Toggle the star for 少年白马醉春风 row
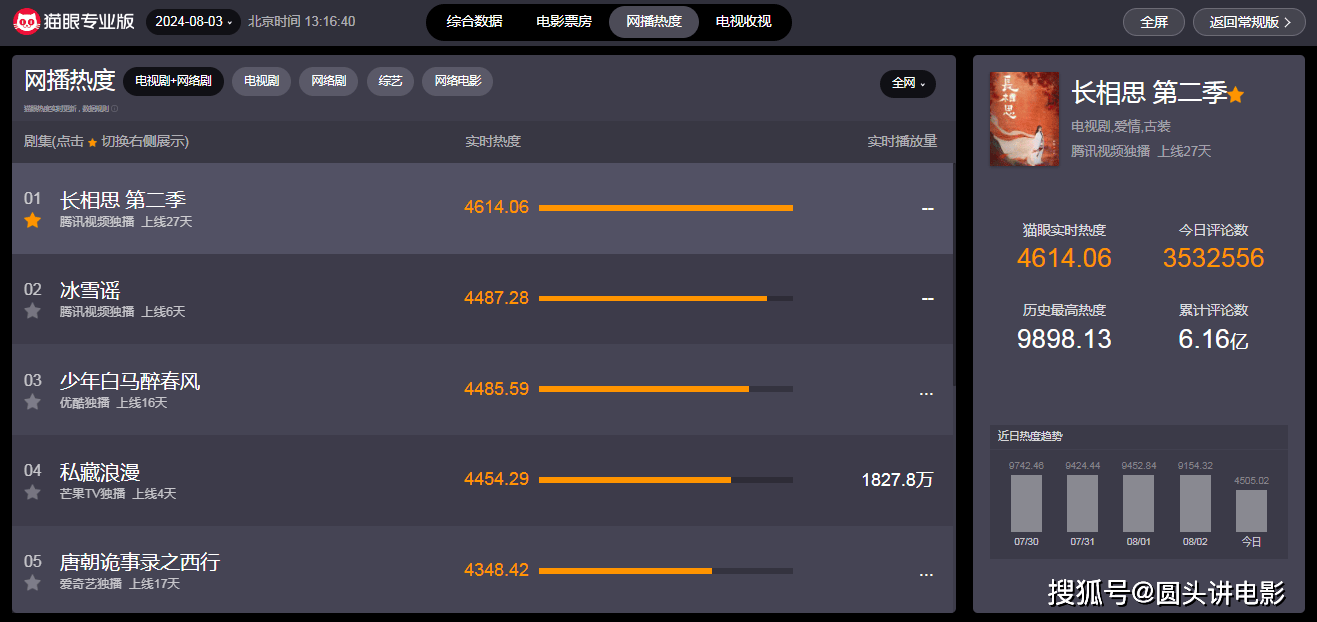Viewport: 1317px width, 622px height. coord(32,402)
